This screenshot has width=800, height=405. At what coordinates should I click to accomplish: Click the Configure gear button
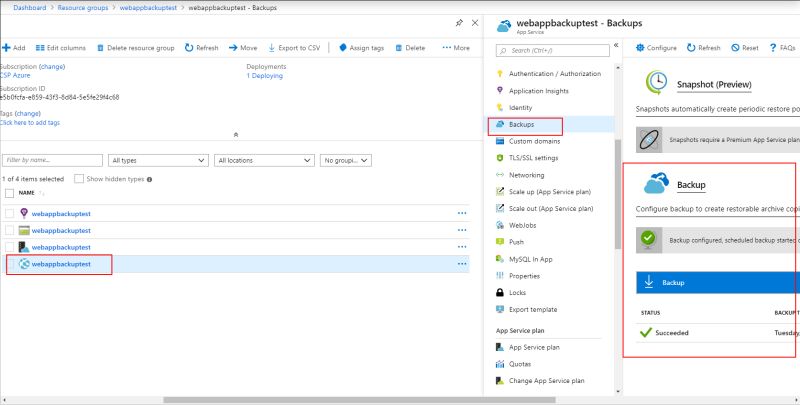[656, 48]
